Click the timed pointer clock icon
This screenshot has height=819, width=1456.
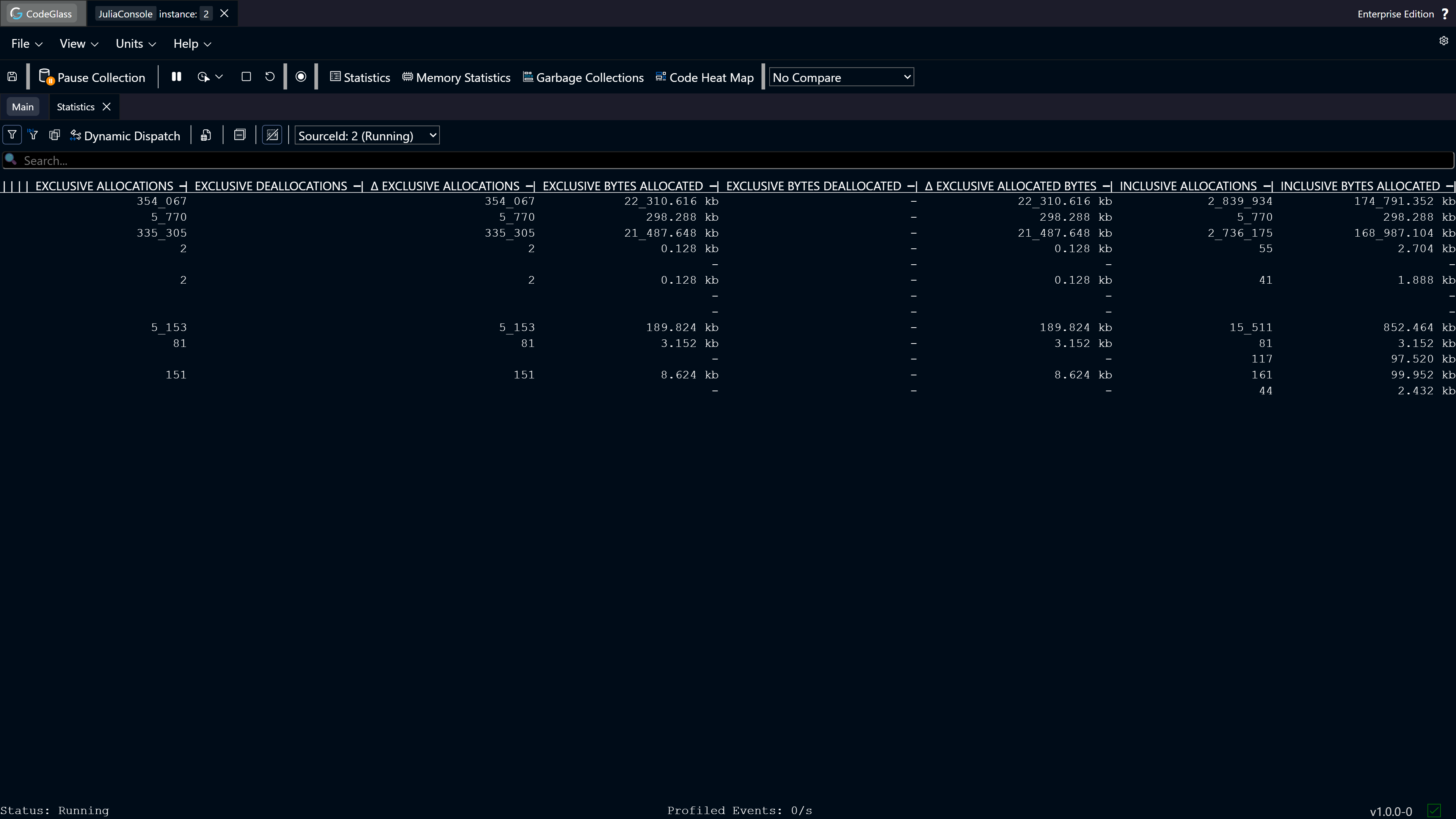pos(204,77)
